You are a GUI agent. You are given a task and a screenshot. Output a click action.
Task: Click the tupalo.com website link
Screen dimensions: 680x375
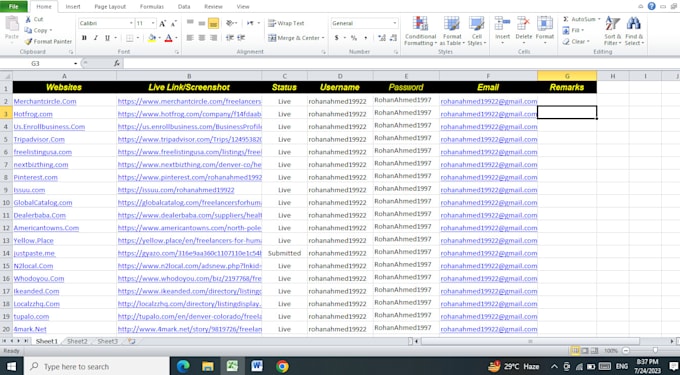click(x=31, y=316)
